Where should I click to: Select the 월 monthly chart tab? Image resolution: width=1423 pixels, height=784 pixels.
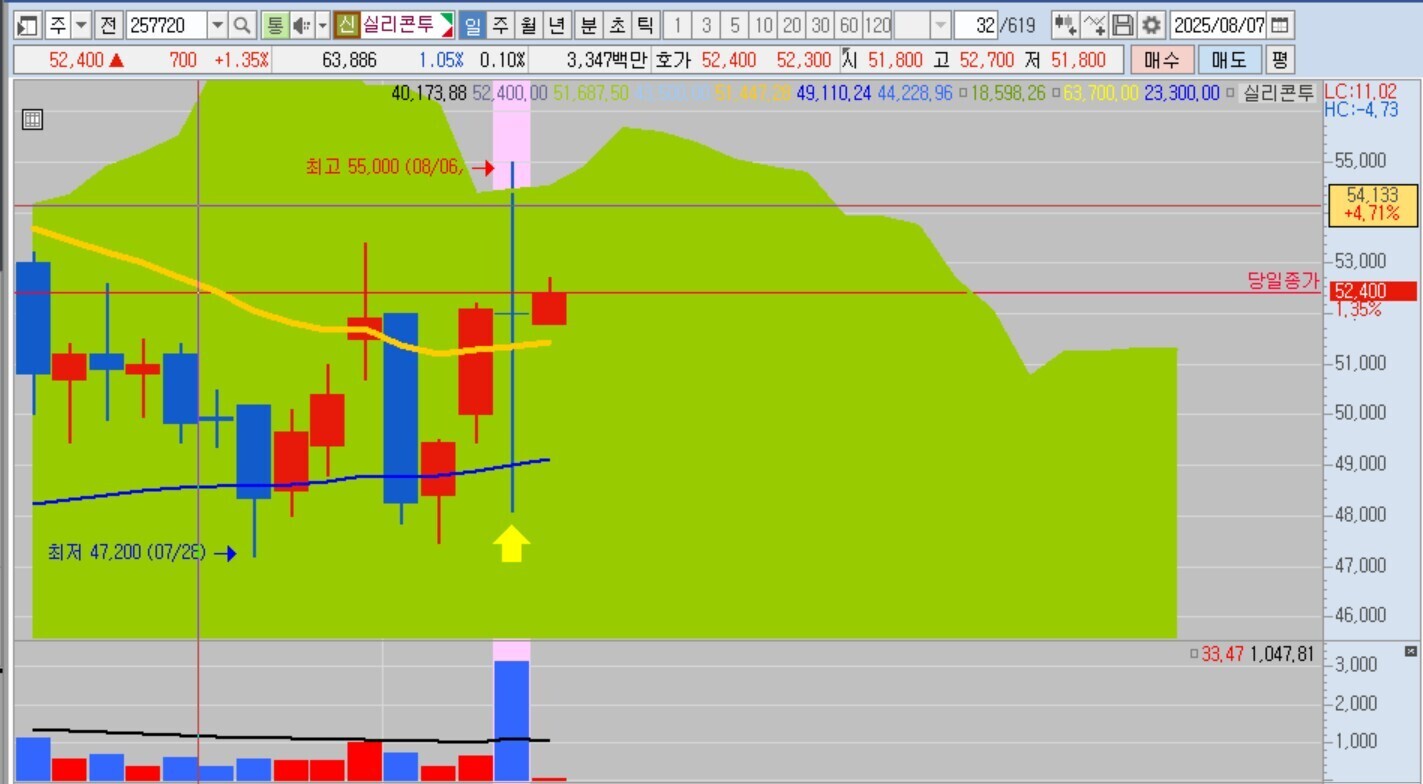tap(529, 25)
